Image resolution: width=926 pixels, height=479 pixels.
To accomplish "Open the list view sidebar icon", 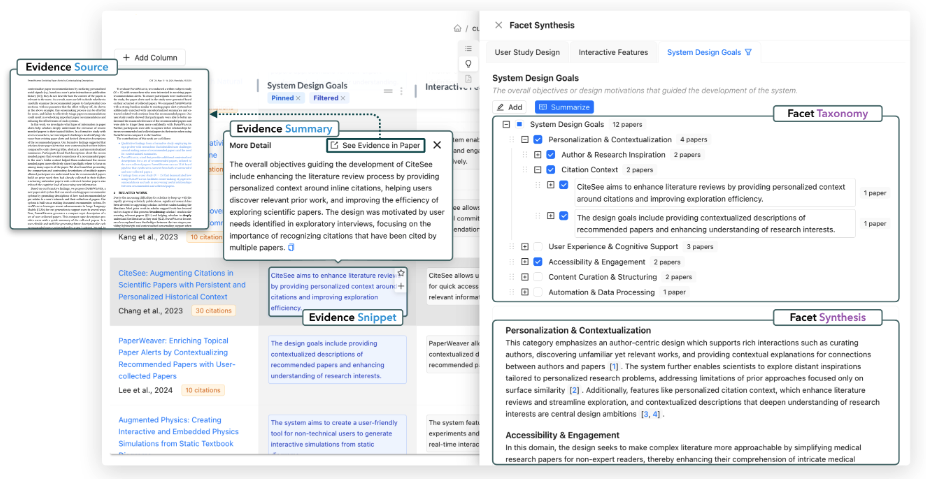I will click(468, 48).
